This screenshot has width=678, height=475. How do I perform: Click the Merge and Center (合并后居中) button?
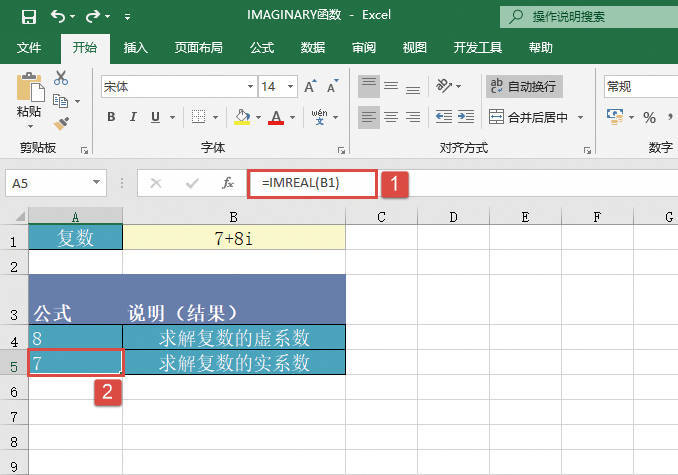528,117
